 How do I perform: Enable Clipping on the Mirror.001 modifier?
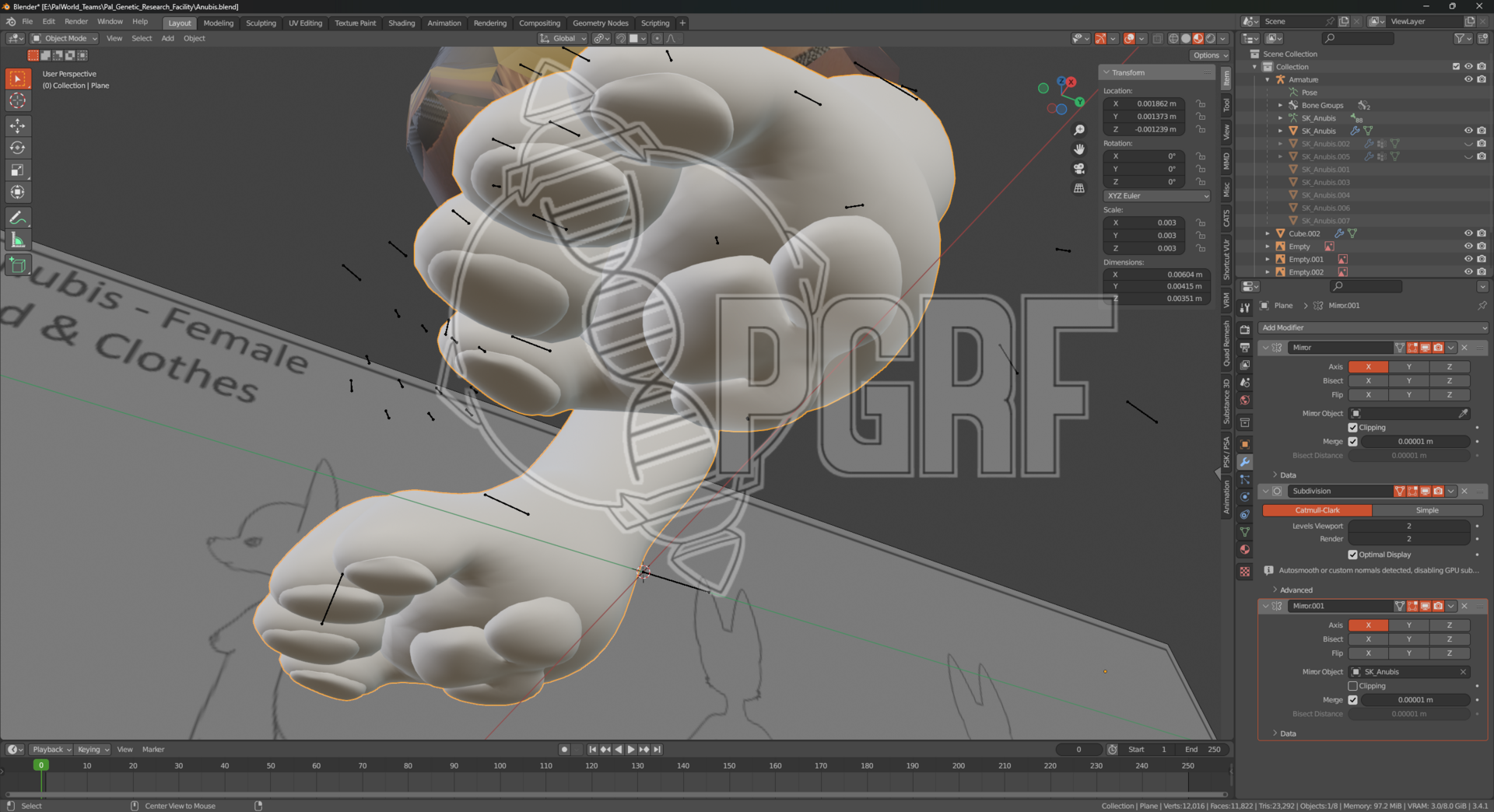click(x=1352, y=686)
